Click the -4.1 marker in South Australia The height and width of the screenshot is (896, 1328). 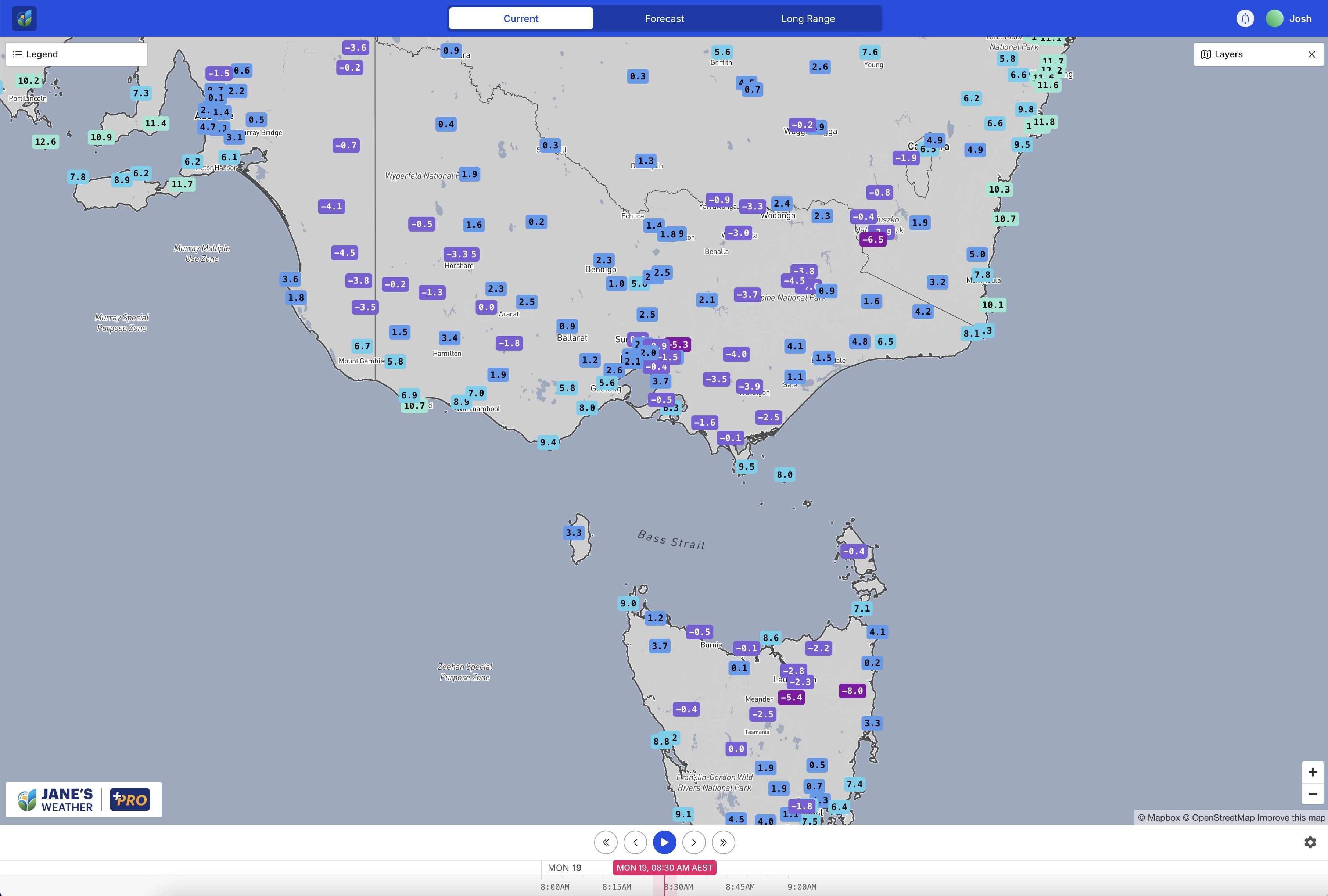tap(331, 206)
